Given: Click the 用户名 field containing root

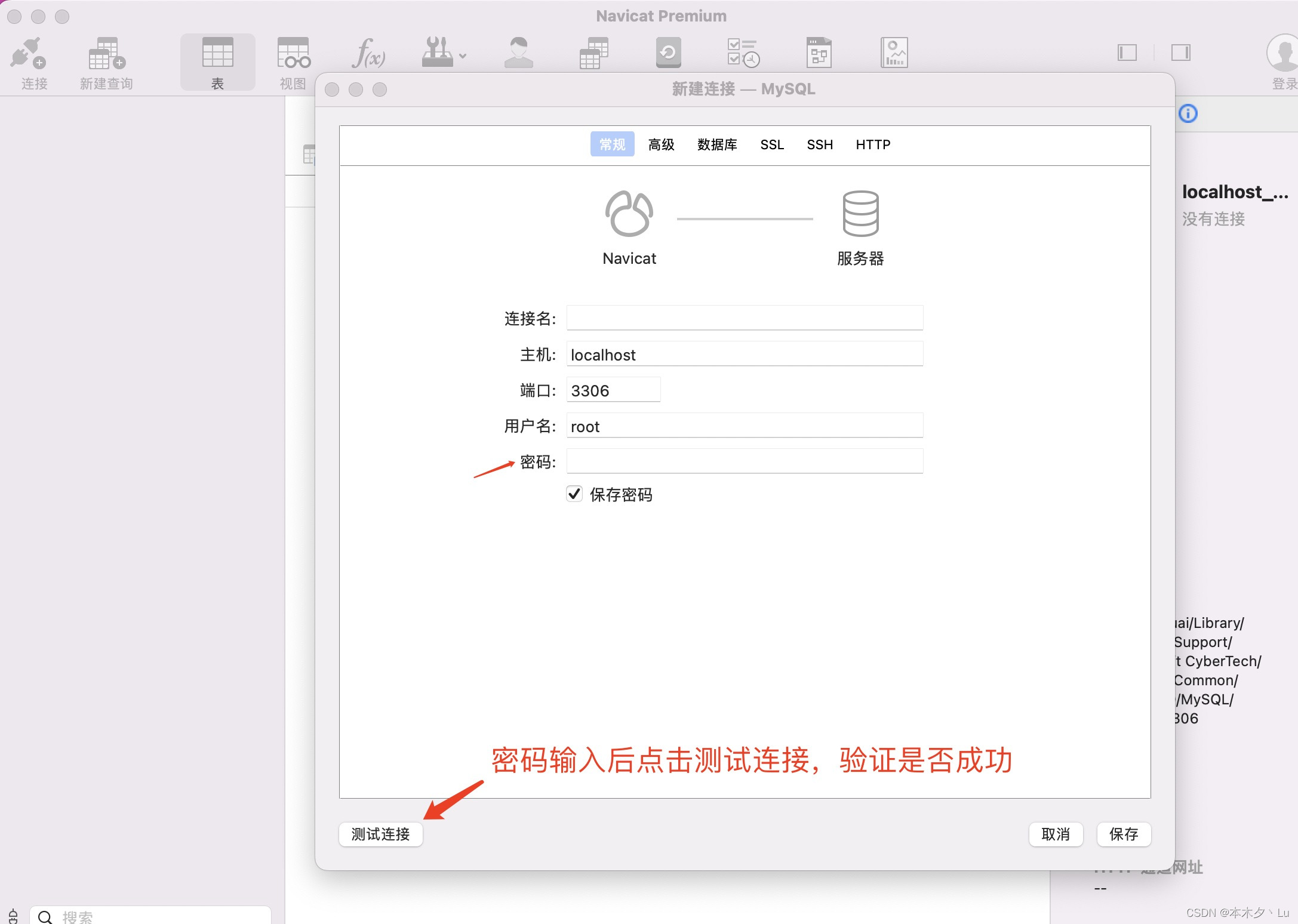Looking at the screenshot, I should pos(745,425).
